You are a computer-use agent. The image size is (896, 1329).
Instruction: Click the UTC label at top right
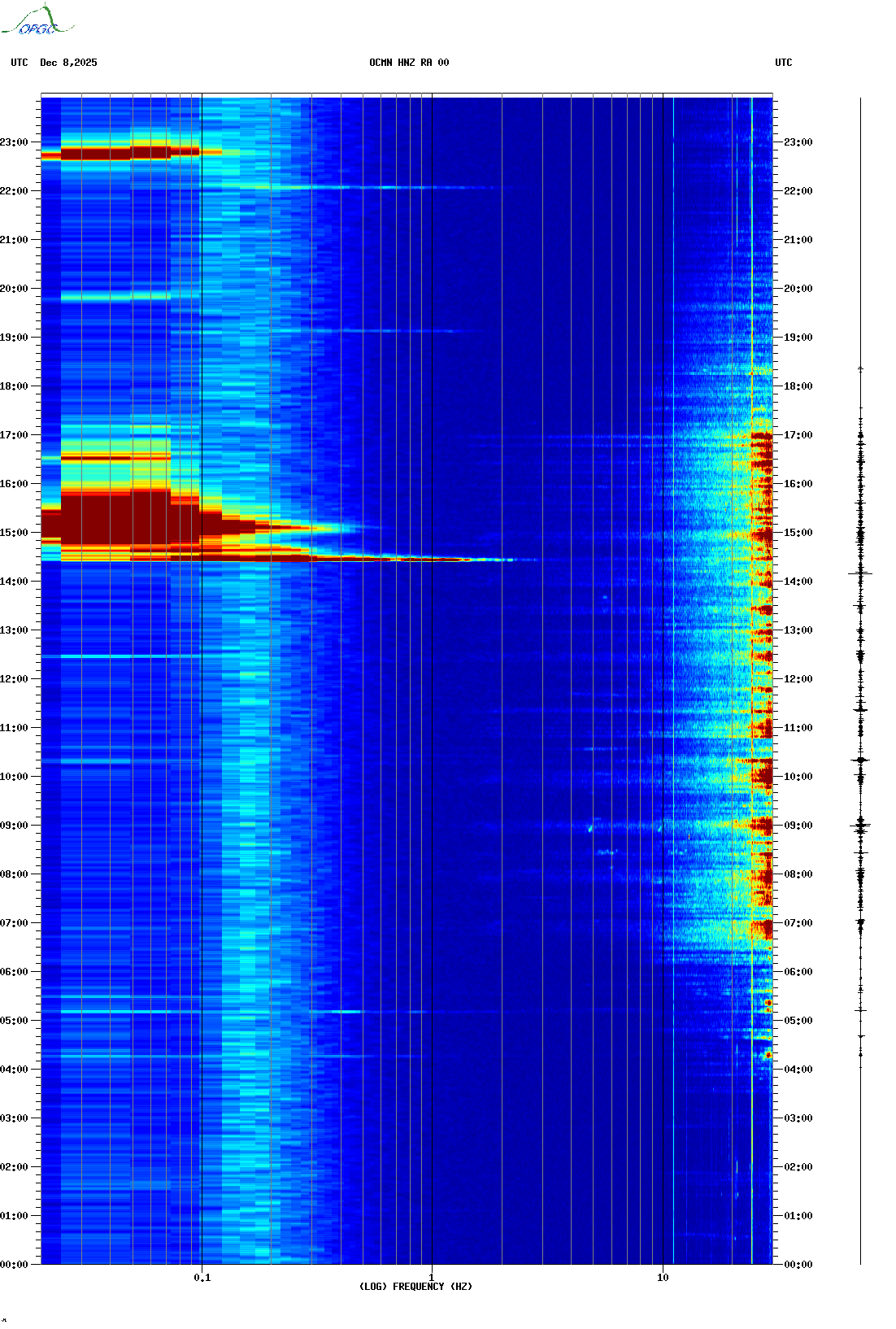[783, 63]
